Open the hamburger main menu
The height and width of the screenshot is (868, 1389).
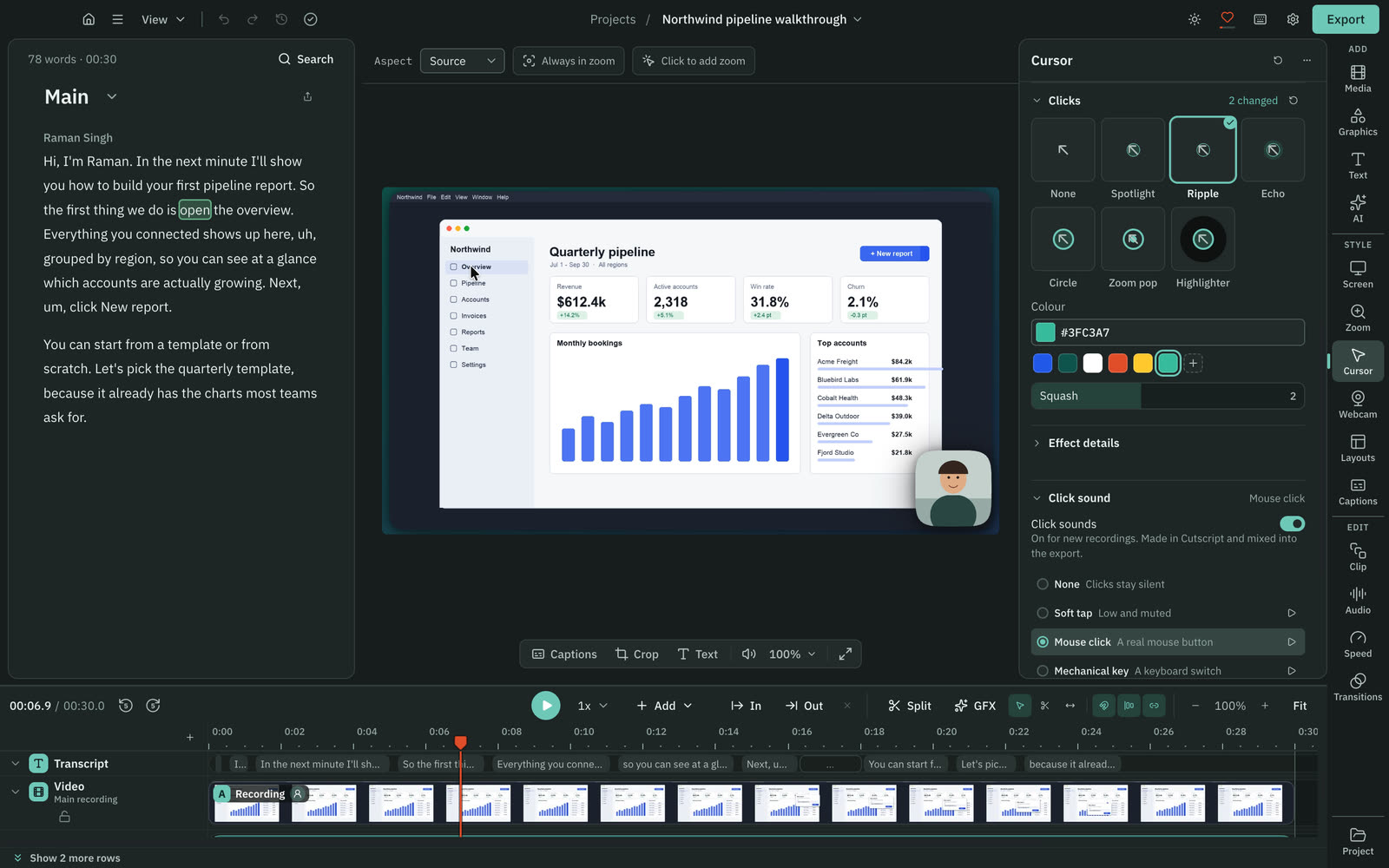point(117,19)
